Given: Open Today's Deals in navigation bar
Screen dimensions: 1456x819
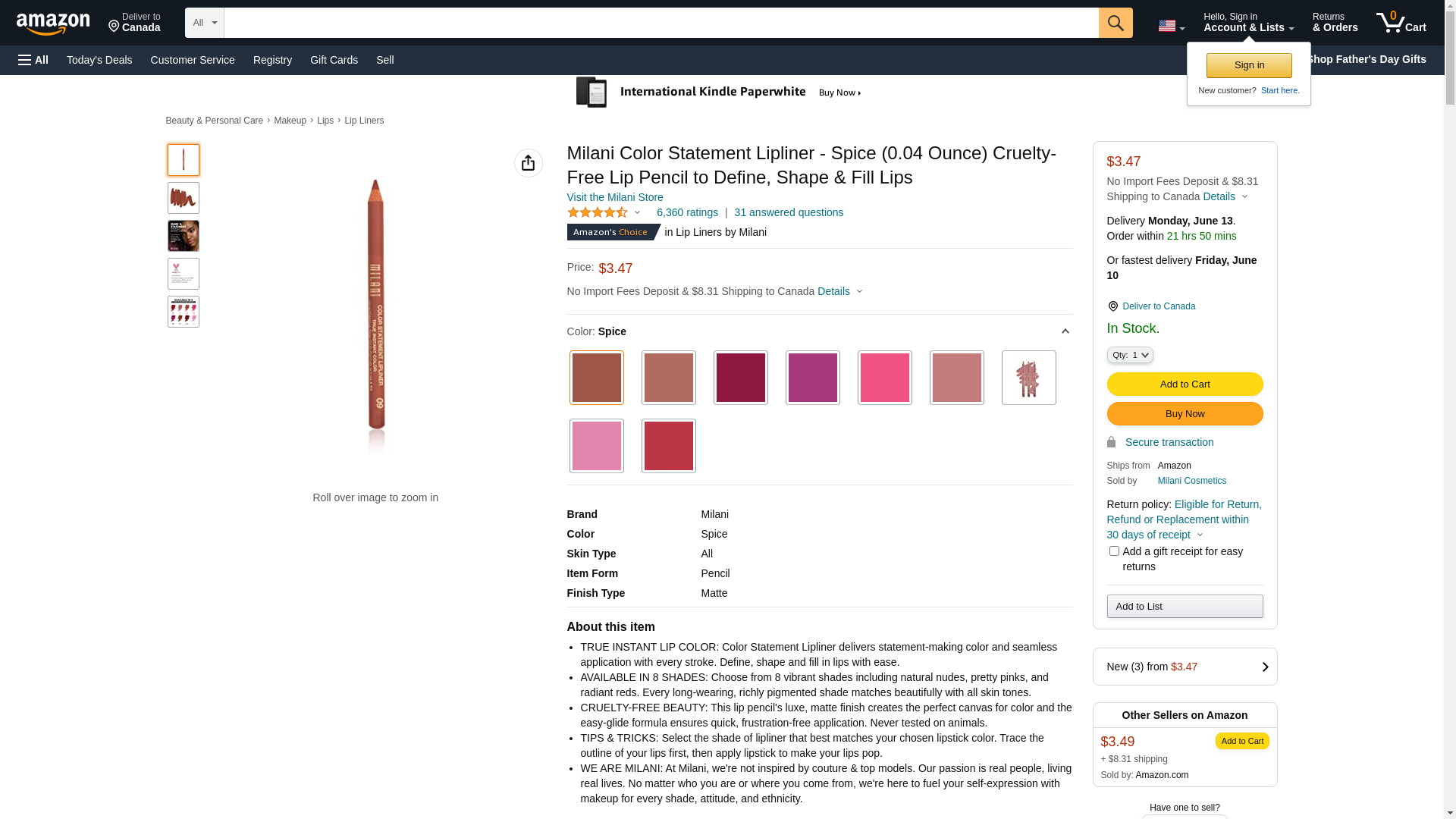Looking at the screenshot, I should (x=99, y=60).
